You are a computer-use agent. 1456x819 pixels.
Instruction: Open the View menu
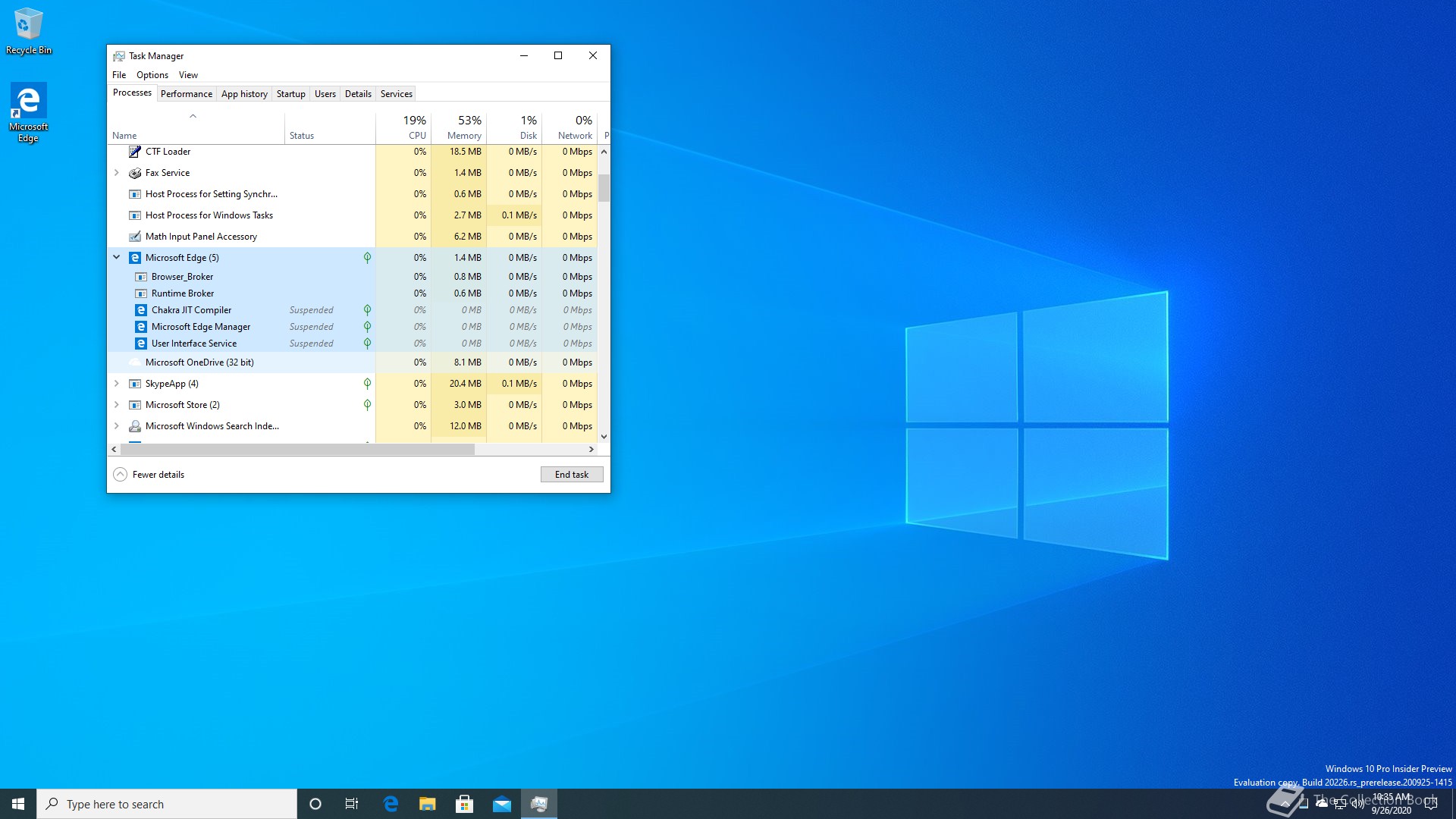[188, 75]
